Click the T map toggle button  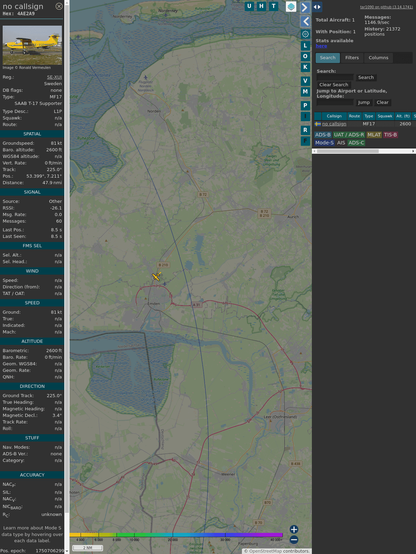pyautogui.click(x=273, y=6)
